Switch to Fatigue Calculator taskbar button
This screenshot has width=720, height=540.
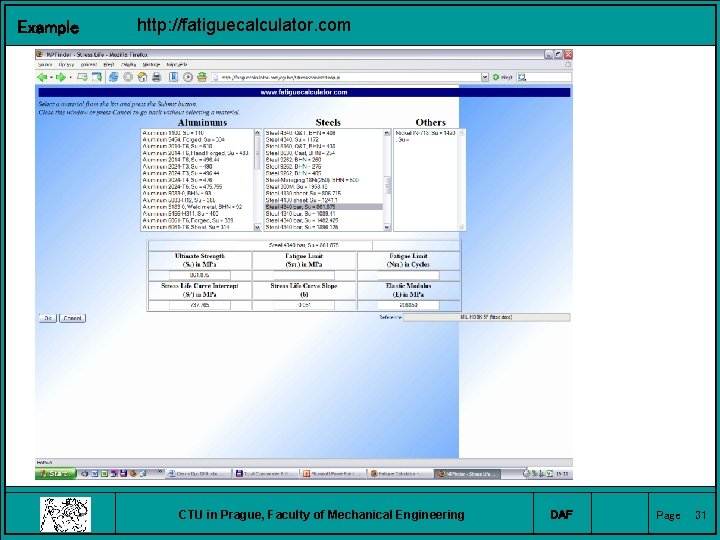coord(399,473)
